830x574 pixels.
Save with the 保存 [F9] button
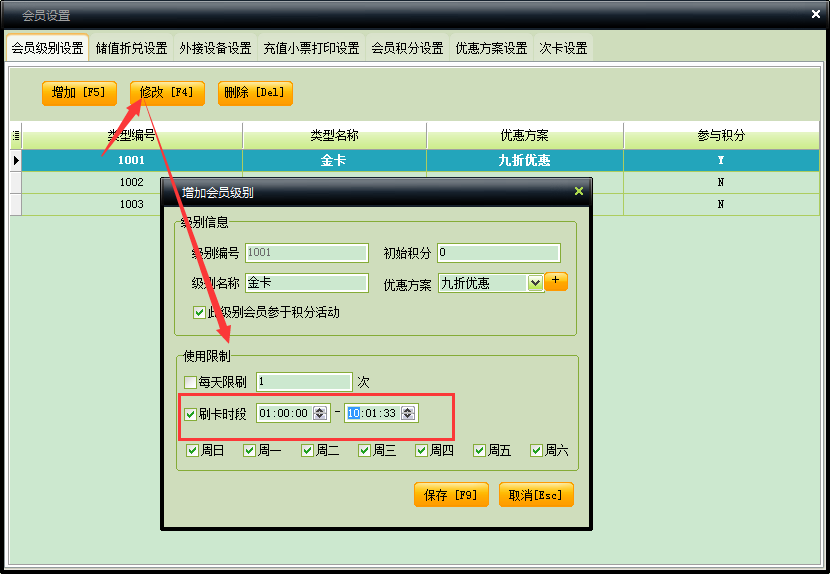451,495
